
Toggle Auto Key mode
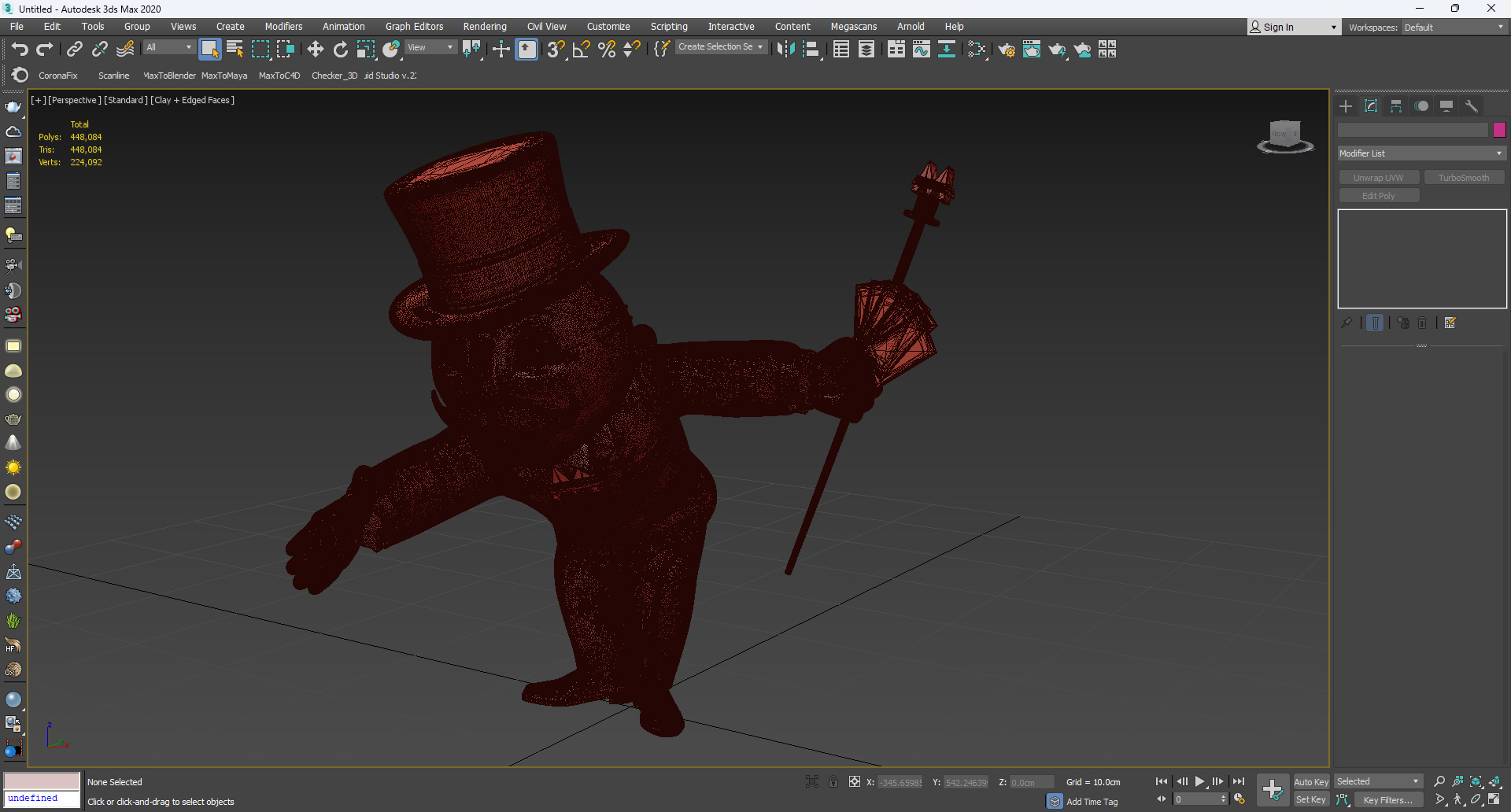(x=1311, y=781)
